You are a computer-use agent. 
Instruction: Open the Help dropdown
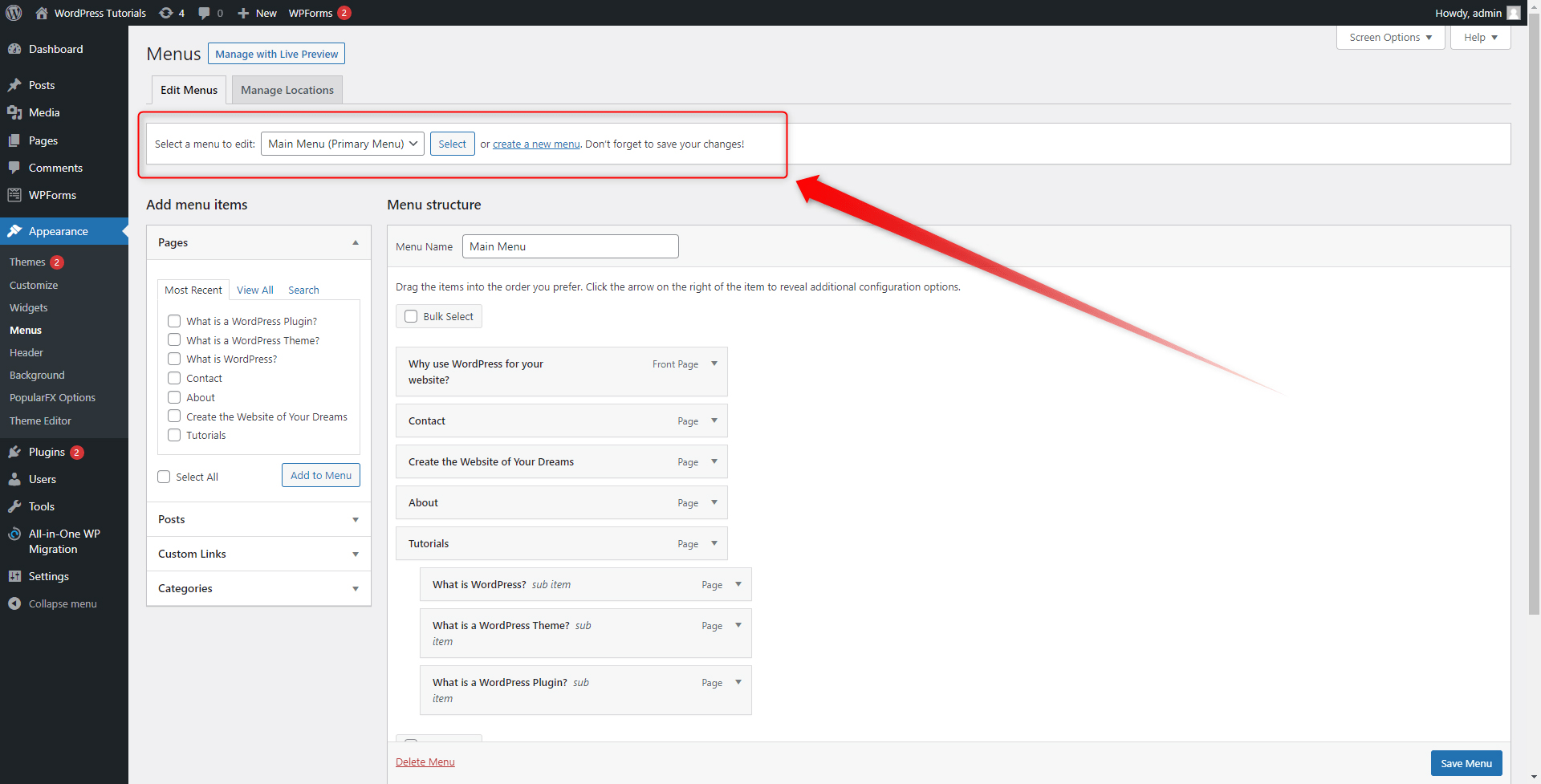[x=1480, y=38]
